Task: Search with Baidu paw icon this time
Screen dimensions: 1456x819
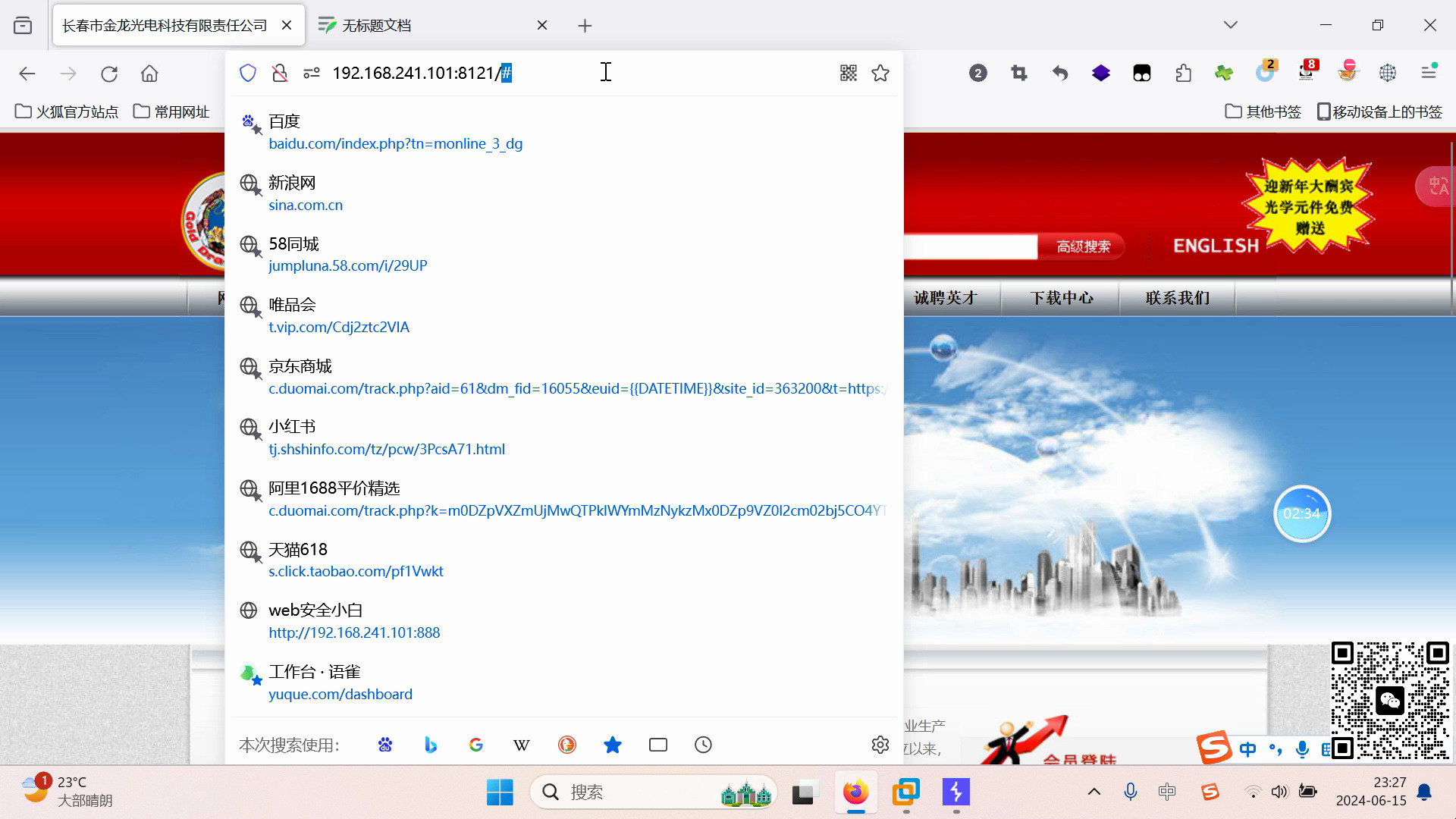Action: point(385,745)
